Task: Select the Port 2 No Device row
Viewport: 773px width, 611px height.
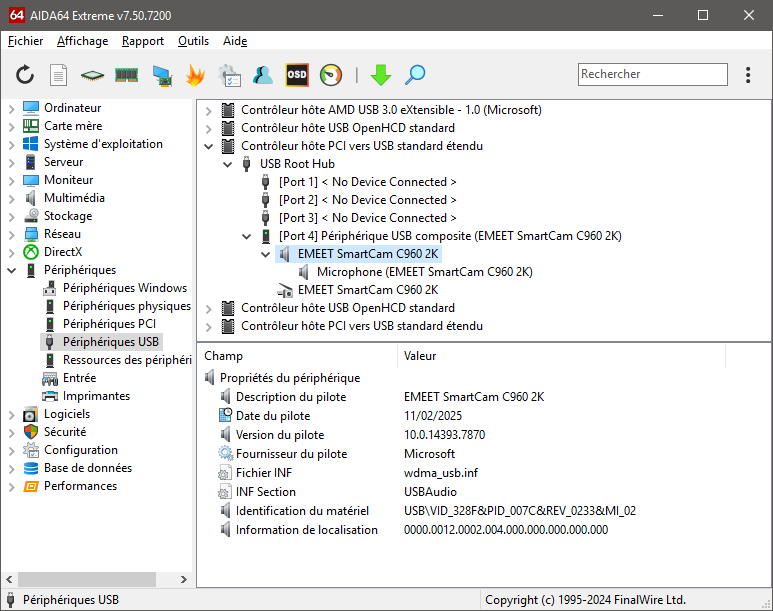Action: tap(367, 200)
